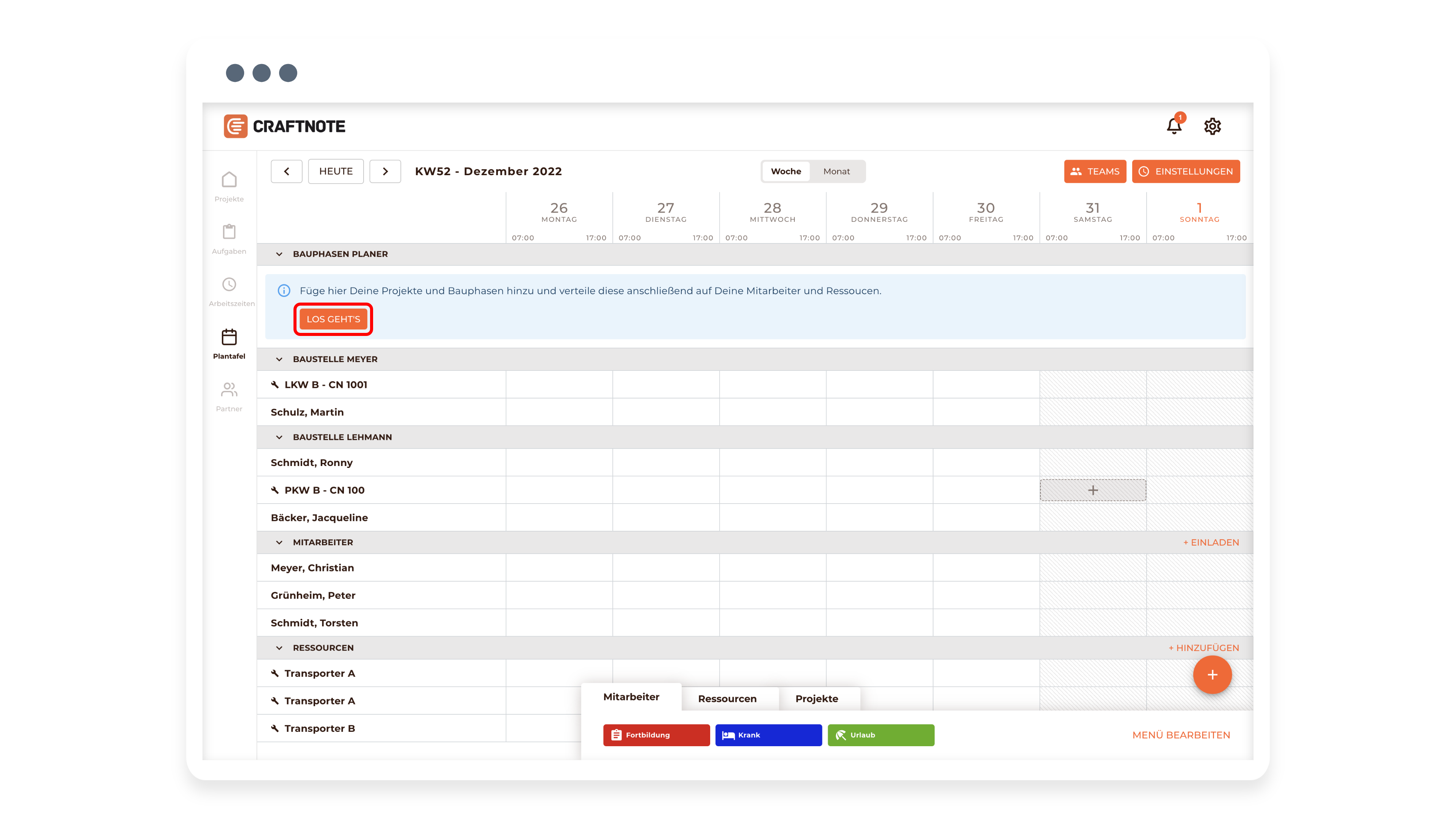
Task: Click the orange floating plus button
Action: (1212, 674)
